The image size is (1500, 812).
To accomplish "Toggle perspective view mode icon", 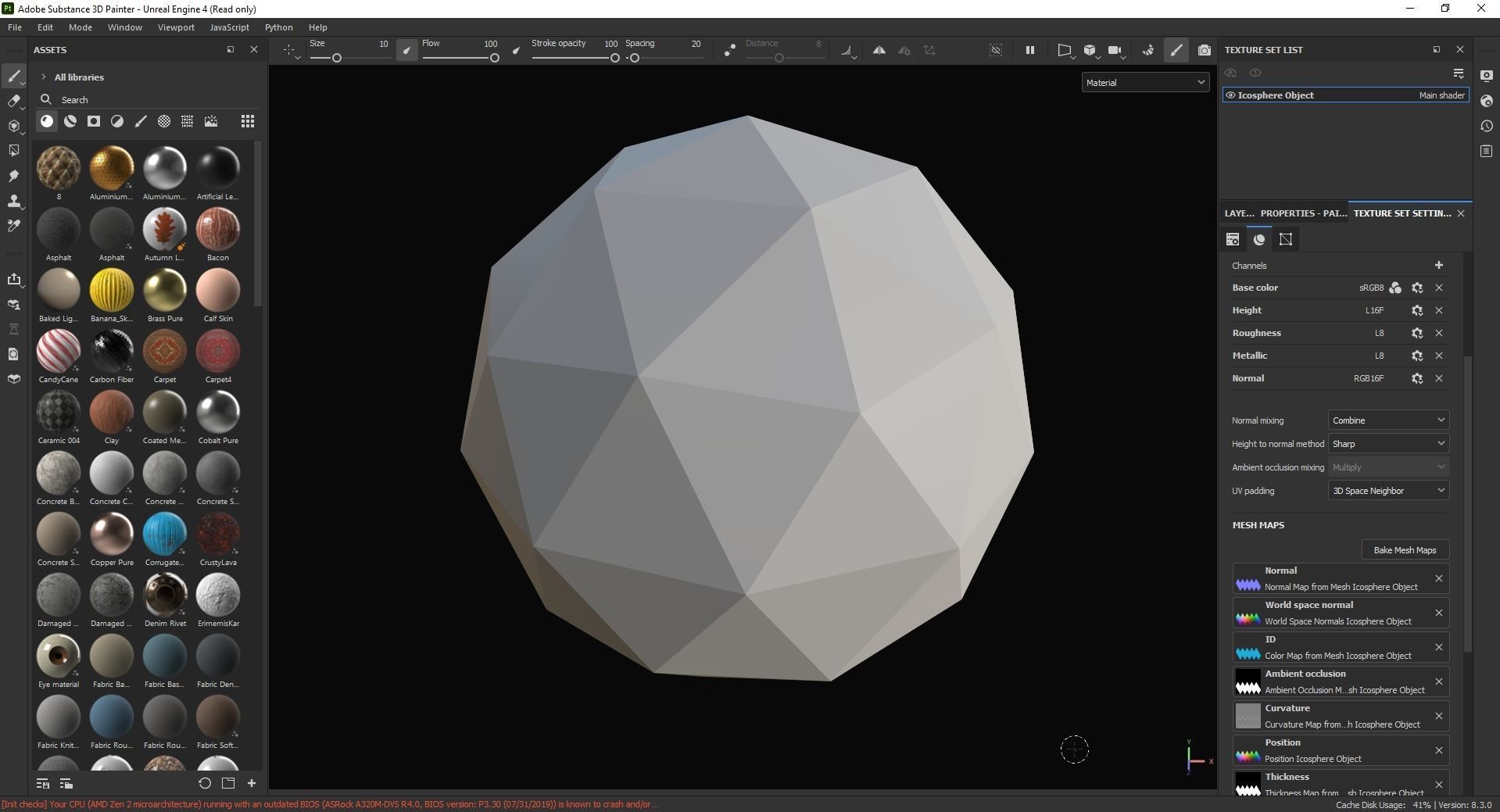I will tap(1065, 50).
